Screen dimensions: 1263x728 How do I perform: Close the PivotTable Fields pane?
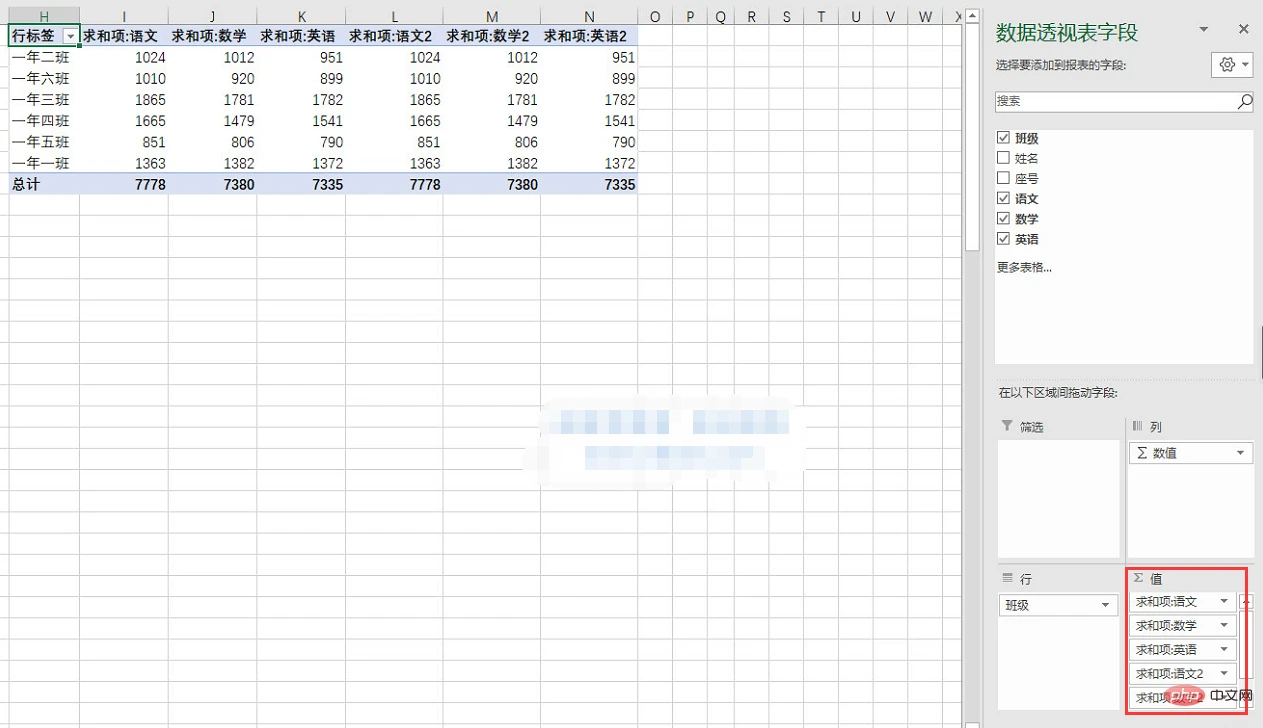tap(1243, 30)
